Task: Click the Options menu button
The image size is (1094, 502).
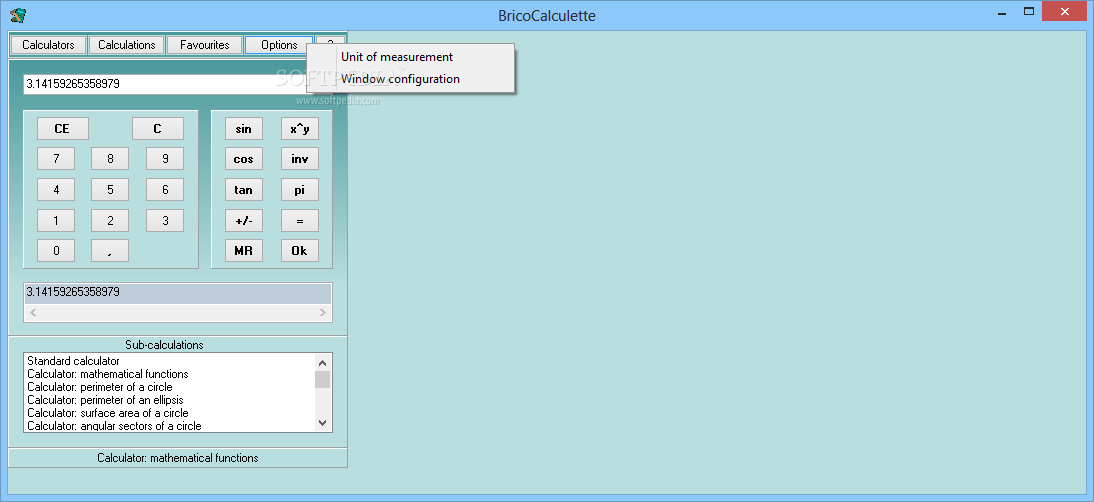Action: [x=279, y=45]
